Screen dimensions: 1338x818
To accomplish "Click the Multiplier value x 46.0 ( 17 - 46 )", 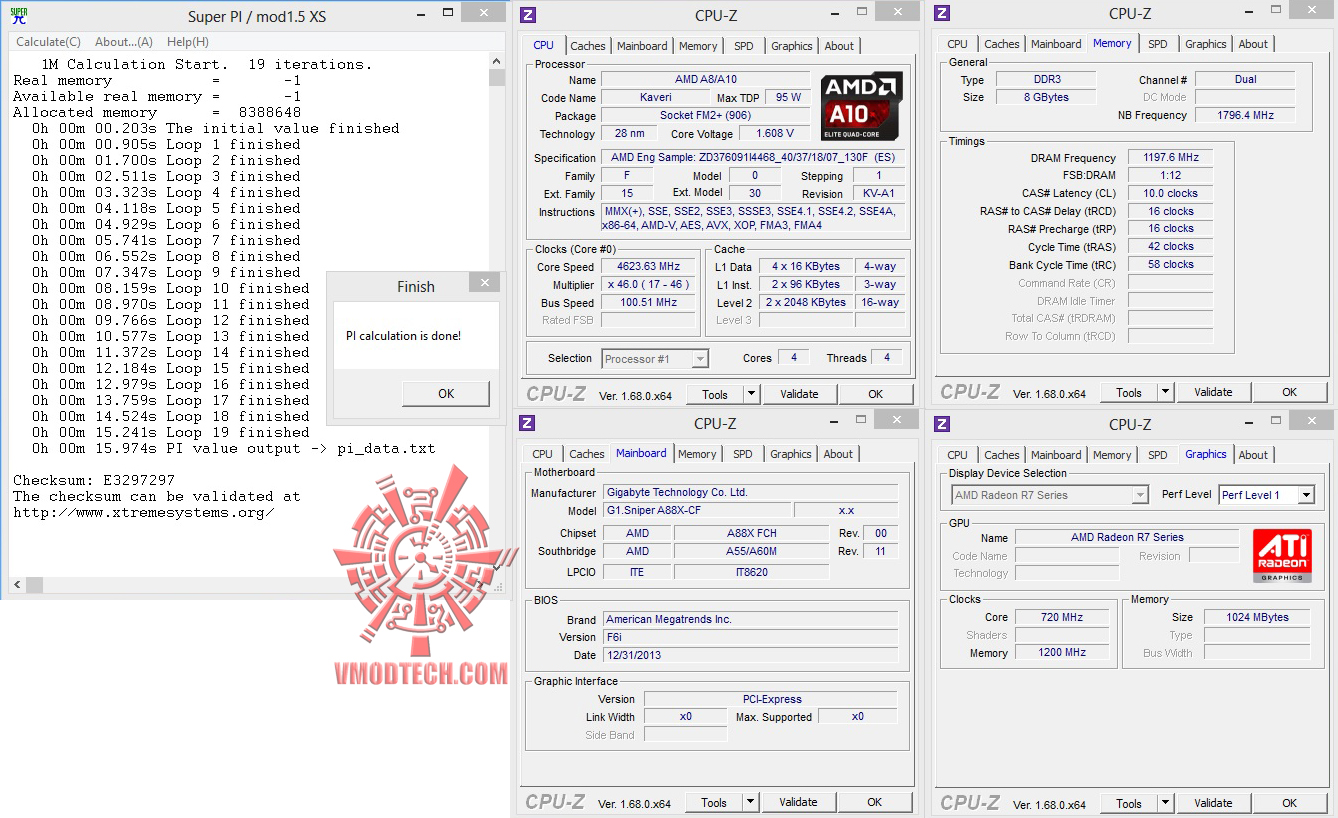I will click(648, 285).
